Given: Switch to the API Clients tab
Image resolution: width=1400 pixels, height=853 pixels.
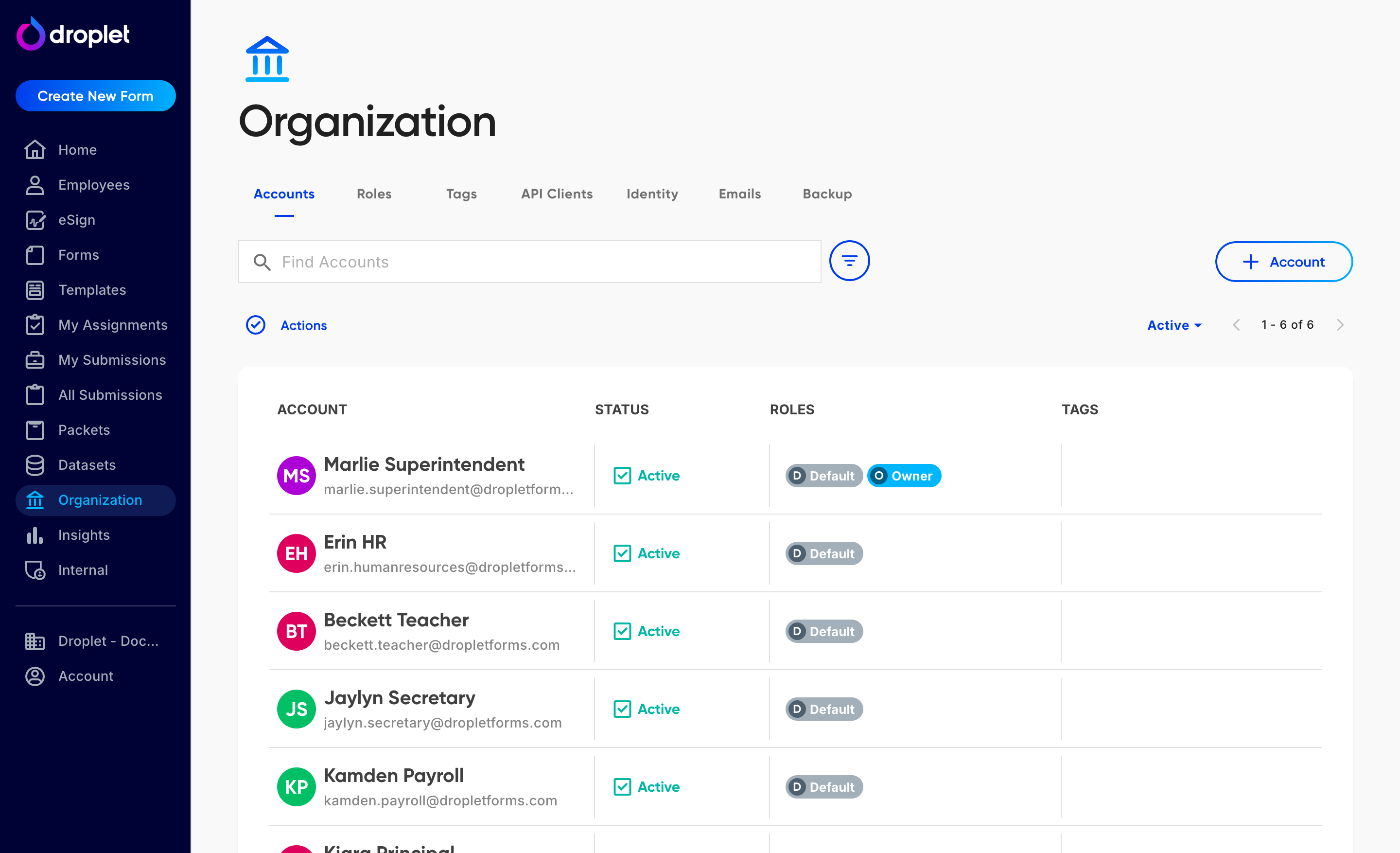Looking at the screenshot, I should point(557,194).
